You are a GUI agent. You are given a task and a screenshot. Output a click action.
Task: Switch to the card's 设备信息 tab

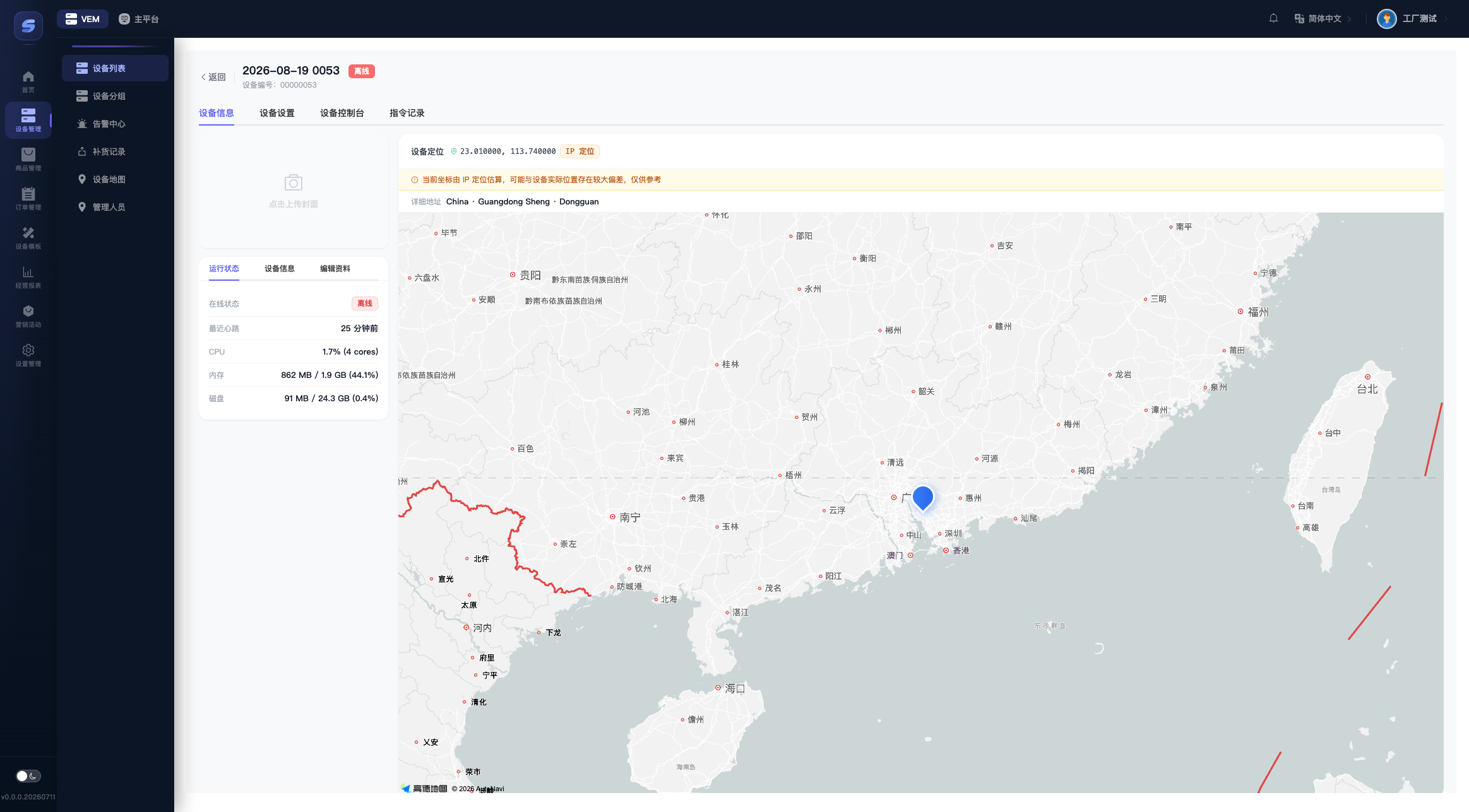pyautogui.click(x=280, y=269)
